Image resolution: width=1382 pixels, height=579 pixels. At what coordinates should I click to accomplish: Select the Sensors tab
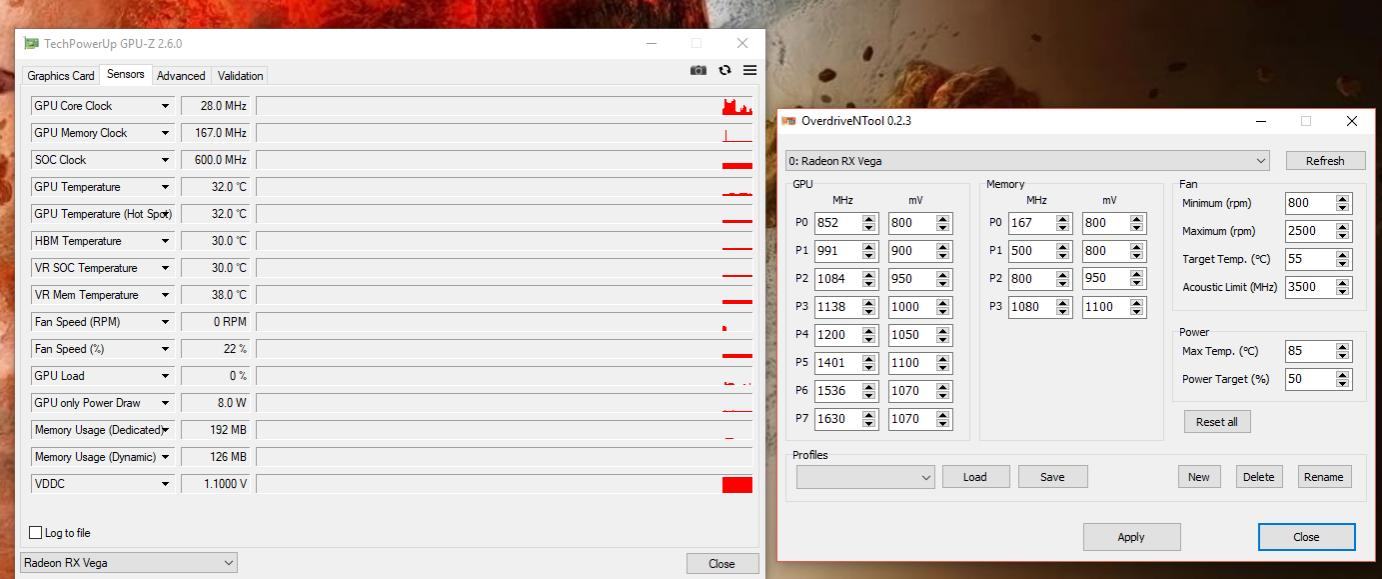click(x=125, y=74)
